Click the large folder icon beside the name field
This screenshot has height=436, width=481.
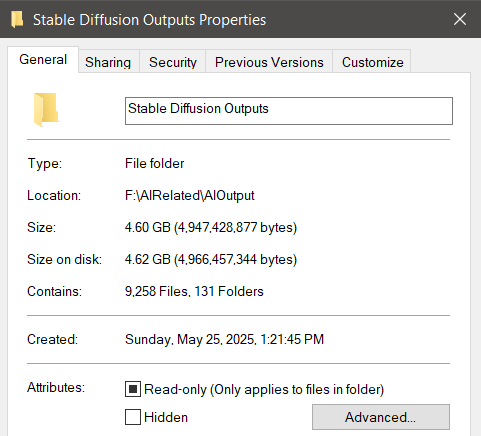point(46,110)
